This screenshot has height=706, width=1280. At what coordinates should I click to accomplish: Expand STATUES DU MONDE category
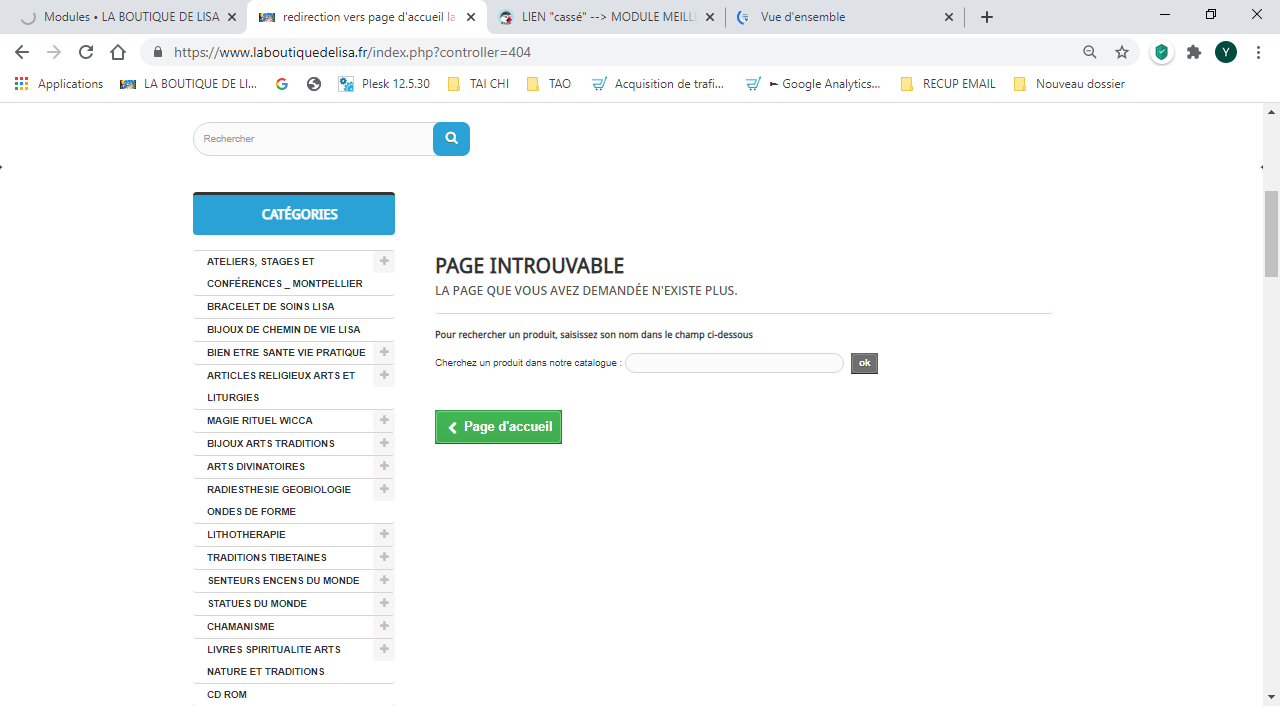coord(384,603)
